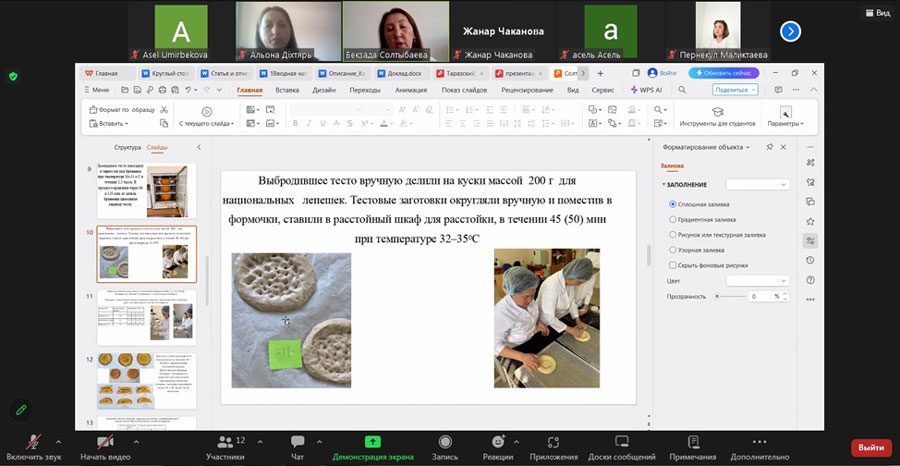Start recording with Запись button
The width and height of the screenshot is (900, 466).
click(445, 442)
